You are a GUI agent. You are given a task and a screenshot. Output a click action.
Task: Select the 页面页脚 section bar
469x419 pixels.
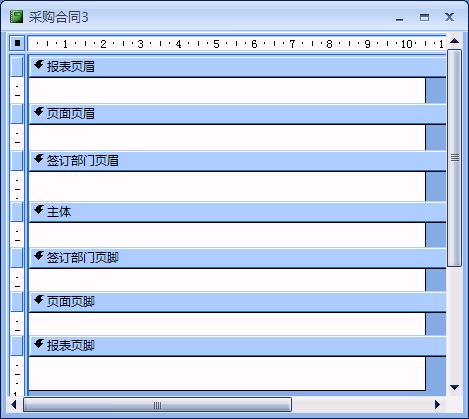click(237, 302)
